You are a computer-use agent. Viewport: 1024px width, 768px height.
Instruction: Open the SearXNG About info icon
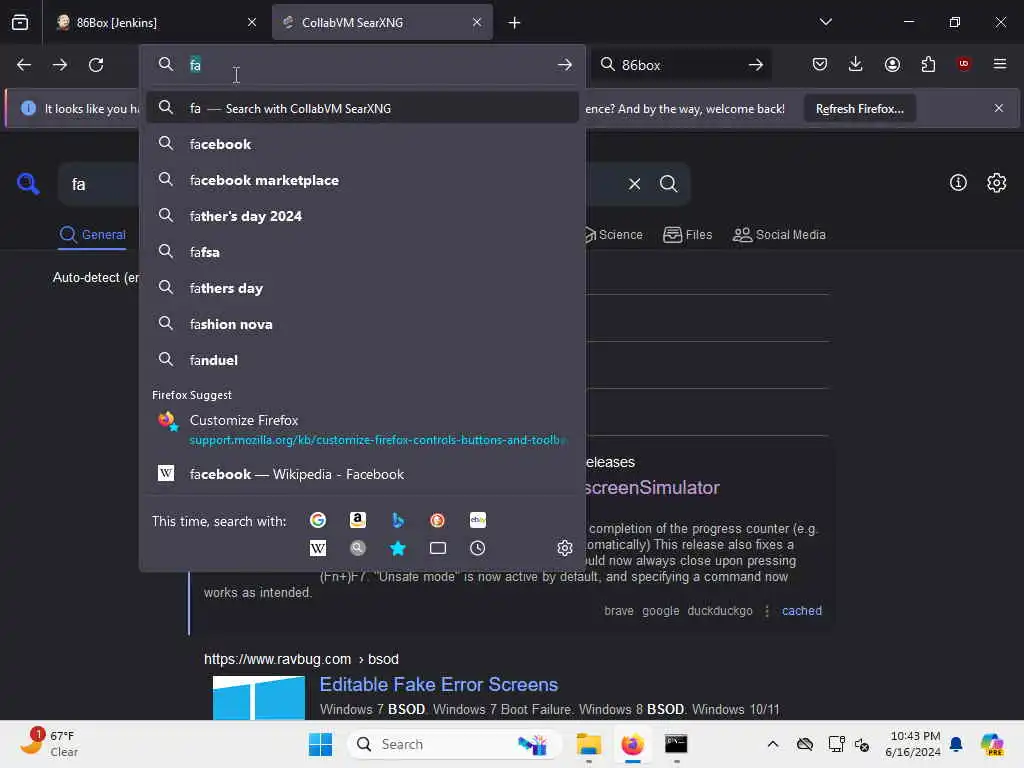click(958, 183)
